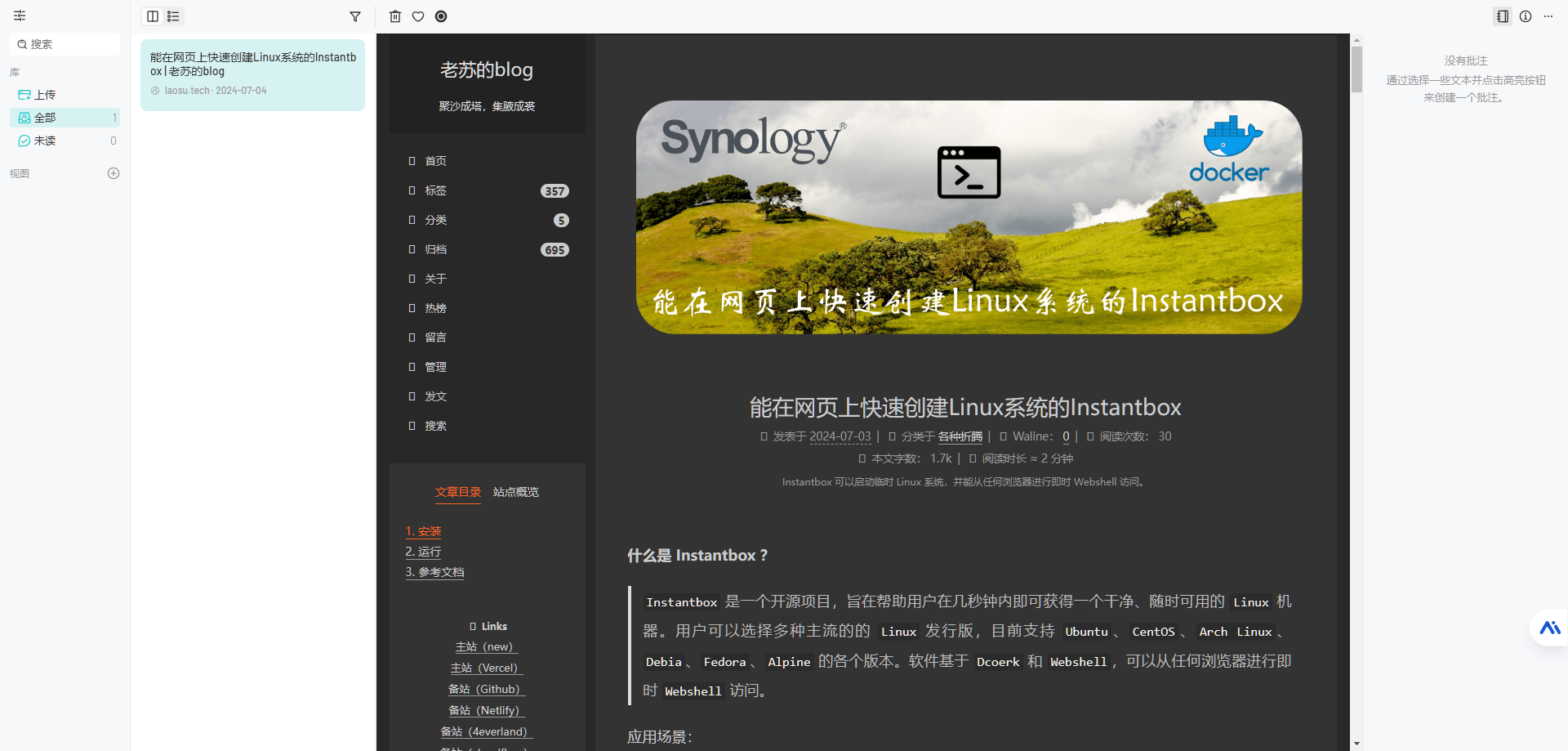This screenshot has height=751, width=1568.
Task: Open the more options ellipsis menu
Action: coord(1548,16)
